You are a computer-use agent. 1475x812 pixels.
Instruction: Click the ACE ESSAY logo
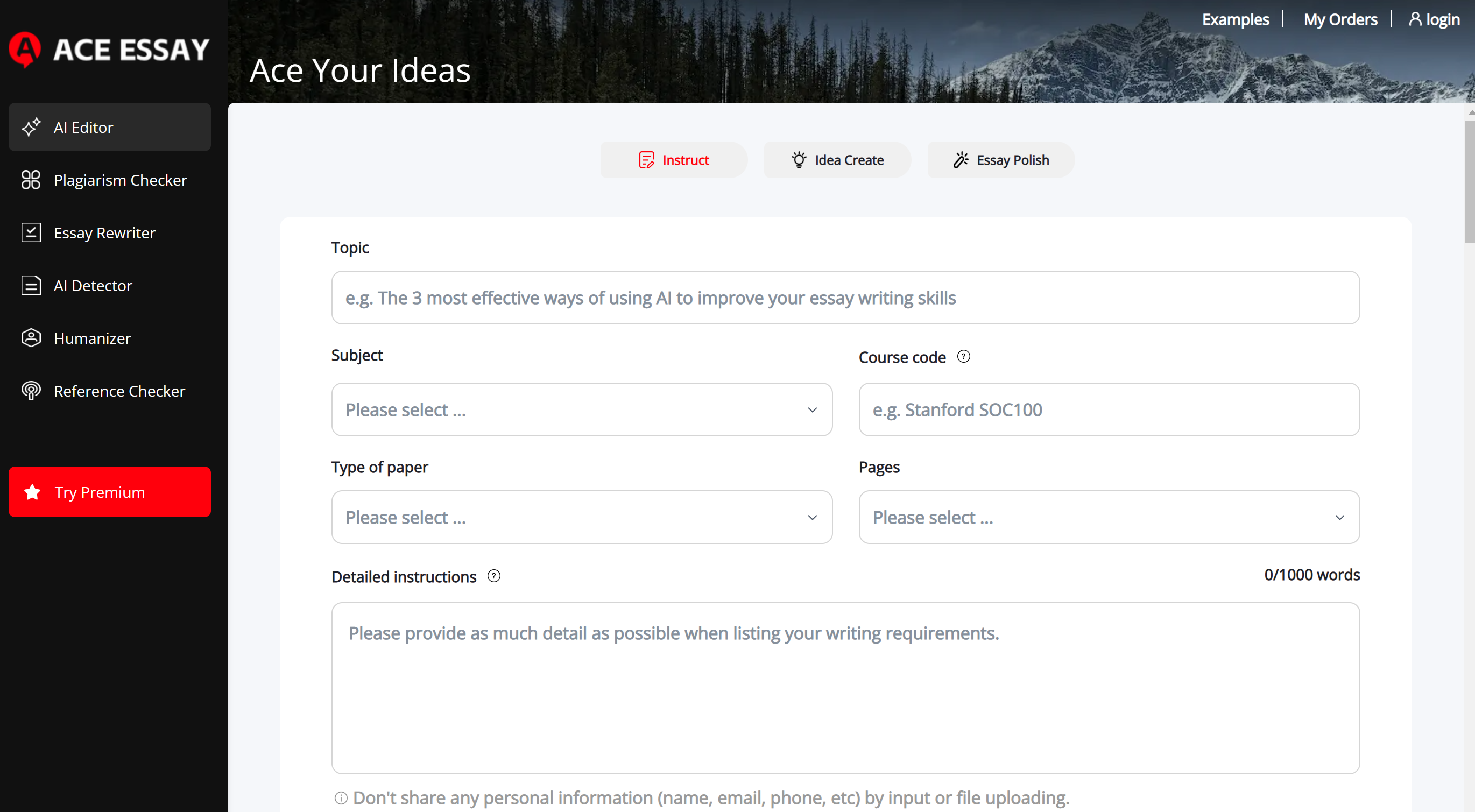click(x=108, y=50)
